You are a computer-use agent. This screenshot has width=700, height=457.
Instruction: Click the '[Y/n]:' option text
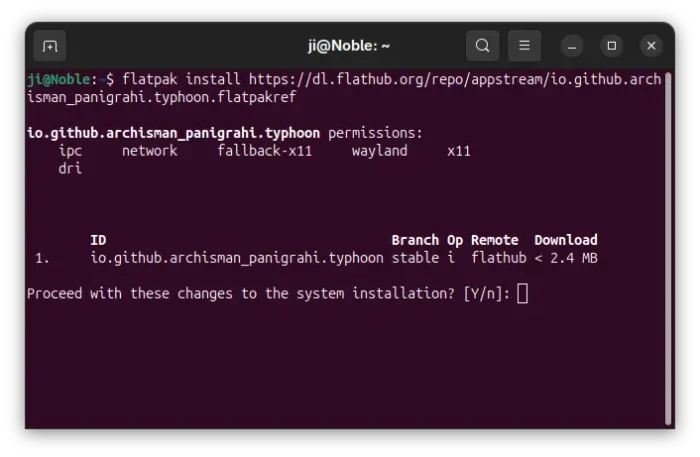[487, 294]
